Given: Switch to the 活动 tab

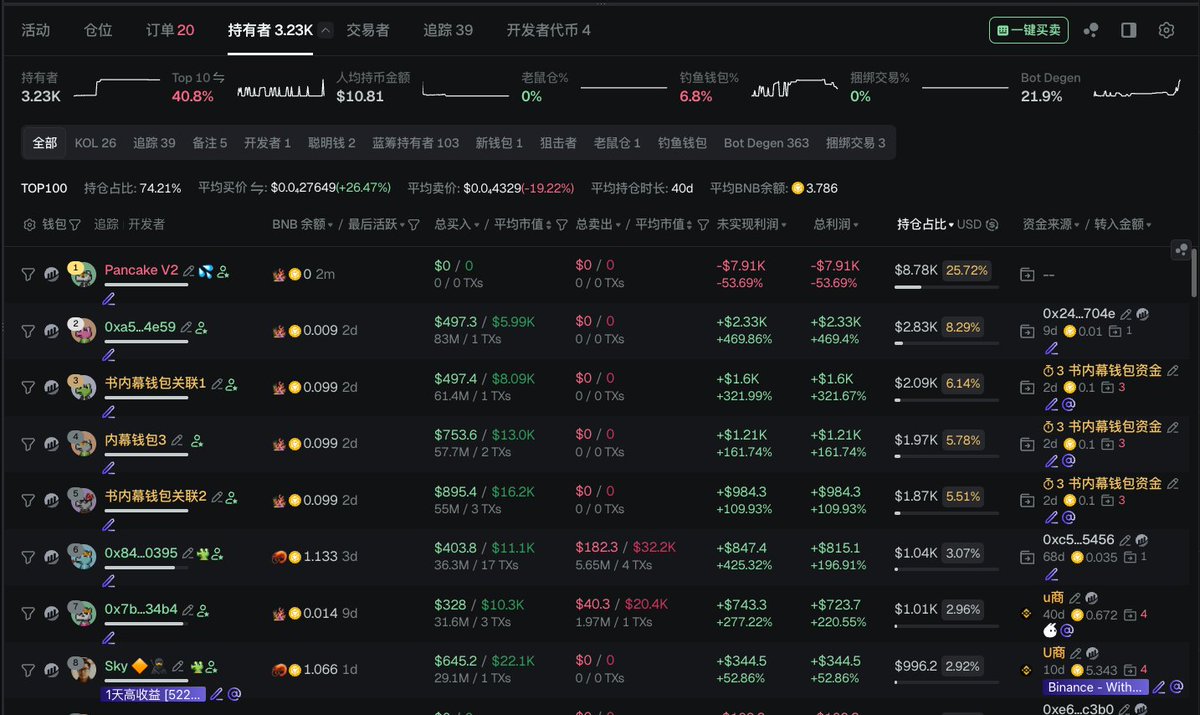Looking at the screenshot, I should [x=36, y=30].
